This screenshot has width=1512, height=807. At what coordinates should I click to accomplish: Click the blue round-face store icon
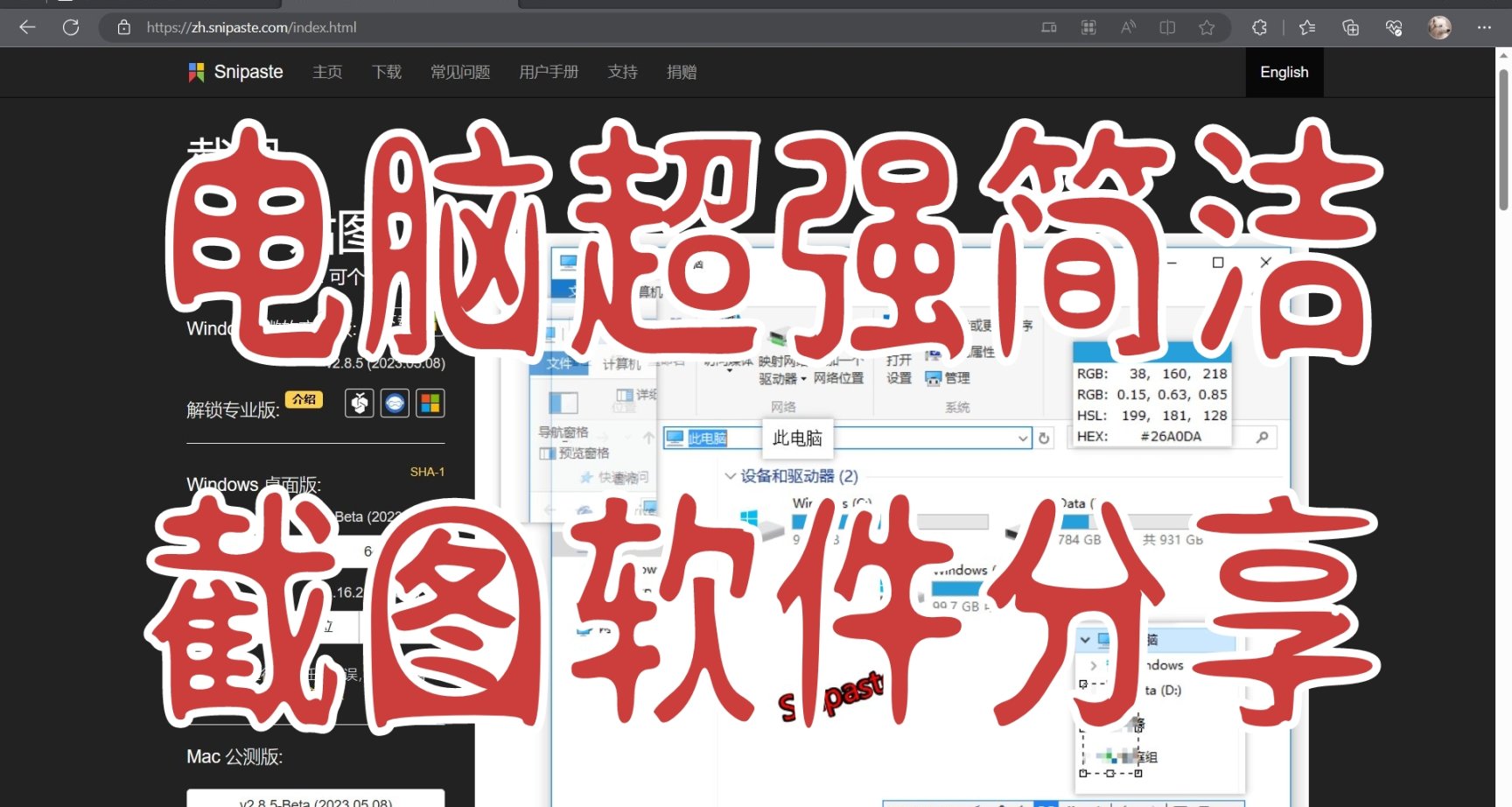[x=395, y=403]
